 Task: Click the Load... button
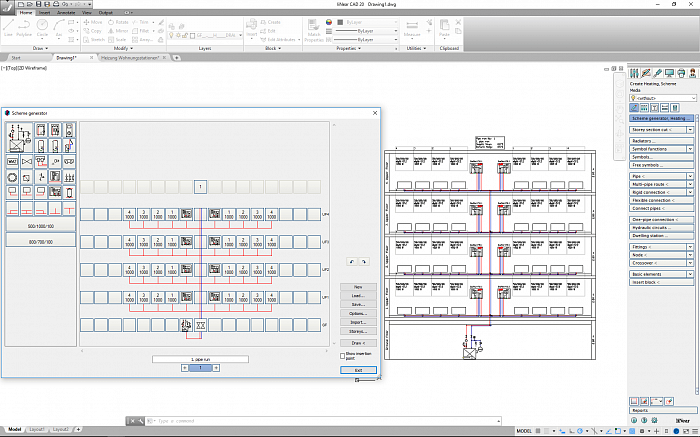point(358,295)
